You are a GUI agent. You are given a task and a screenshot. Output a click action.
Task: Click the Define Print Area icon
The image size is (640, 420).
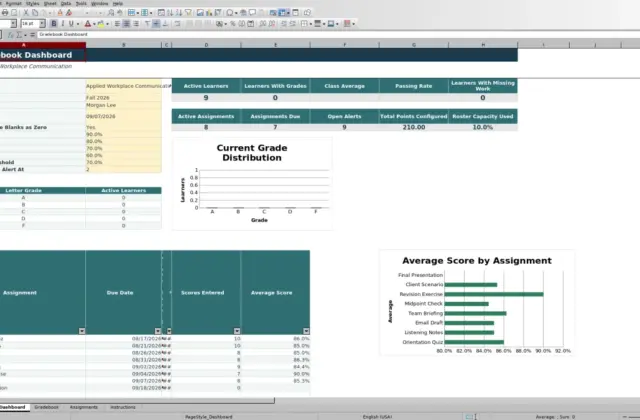[272, 13]
